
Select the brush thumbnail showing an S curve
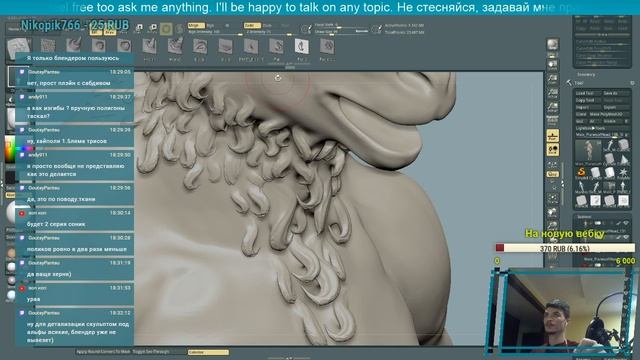[276, 47]
